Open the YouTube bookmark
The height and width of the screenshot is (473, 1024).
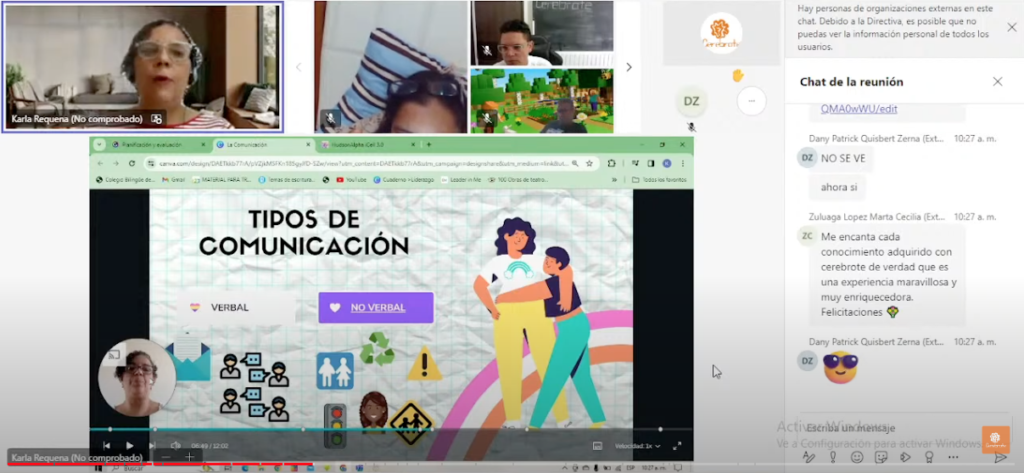351,180
